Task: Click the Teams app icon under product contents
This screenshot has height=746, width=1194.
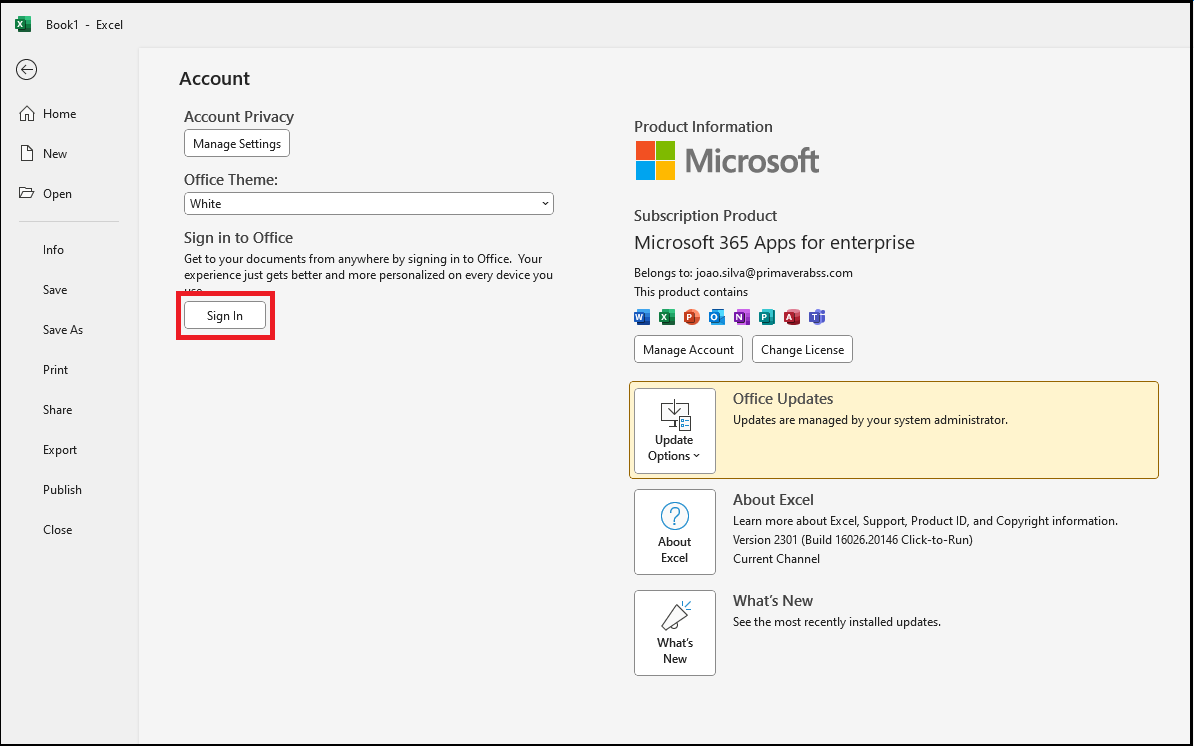Action: 817,317
